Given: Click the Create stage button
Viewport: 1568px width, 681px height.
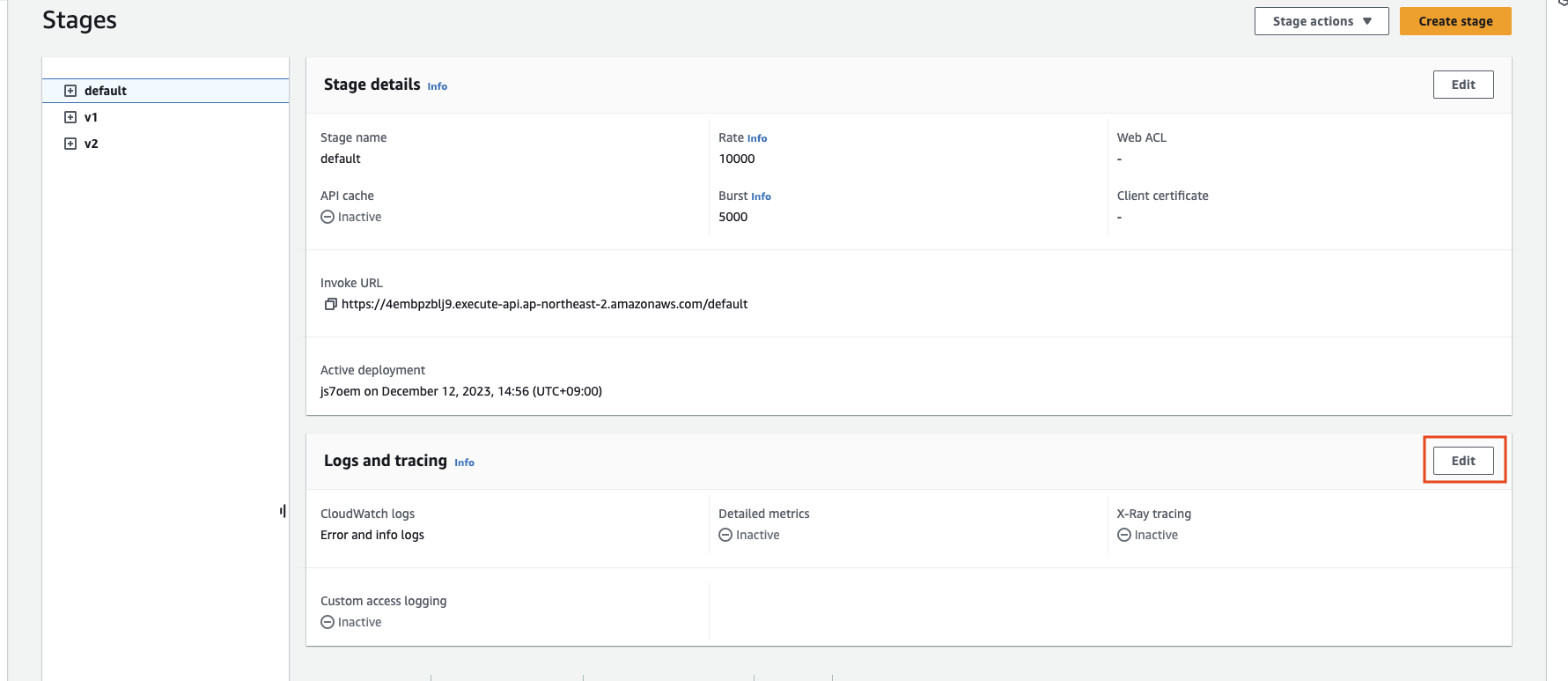Looking at the screenshot, I should coord(1454,21).
